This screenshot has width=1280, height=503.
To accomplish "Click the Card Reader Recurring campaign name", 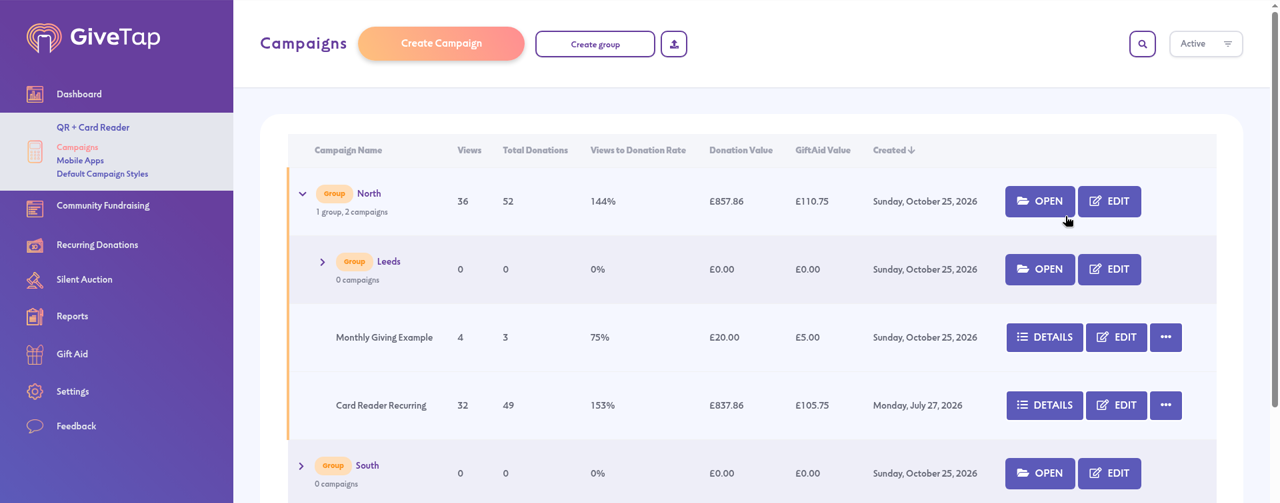I will (x=381, y=406).
